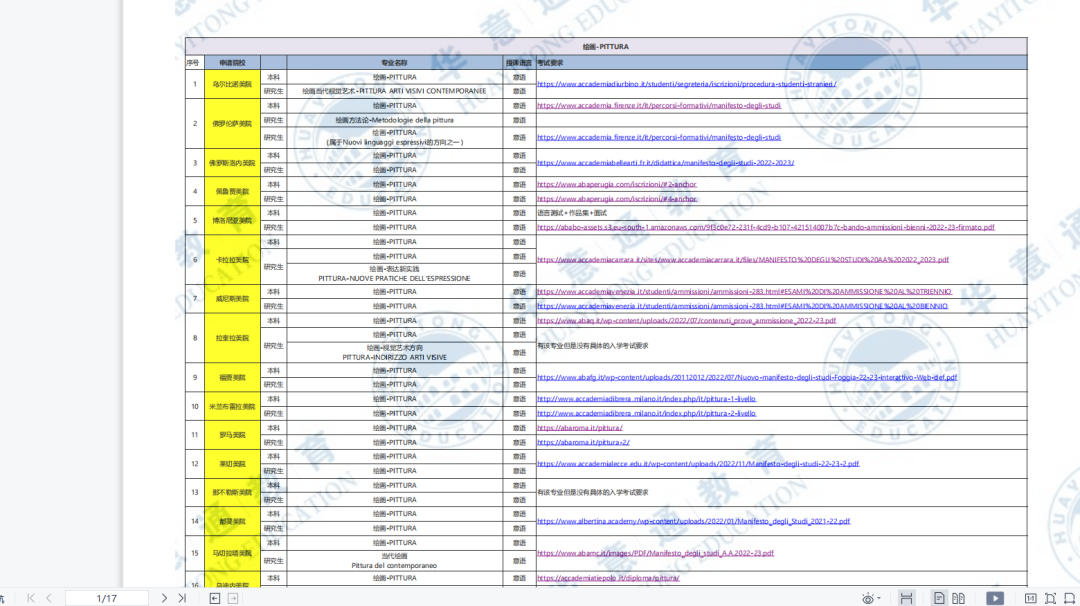Image resolution: width=1080 pixels, height=606 pixels.
Task: Open the abaperugia.com iscrizioni #4-anchor link
Action: pos(616,199)
